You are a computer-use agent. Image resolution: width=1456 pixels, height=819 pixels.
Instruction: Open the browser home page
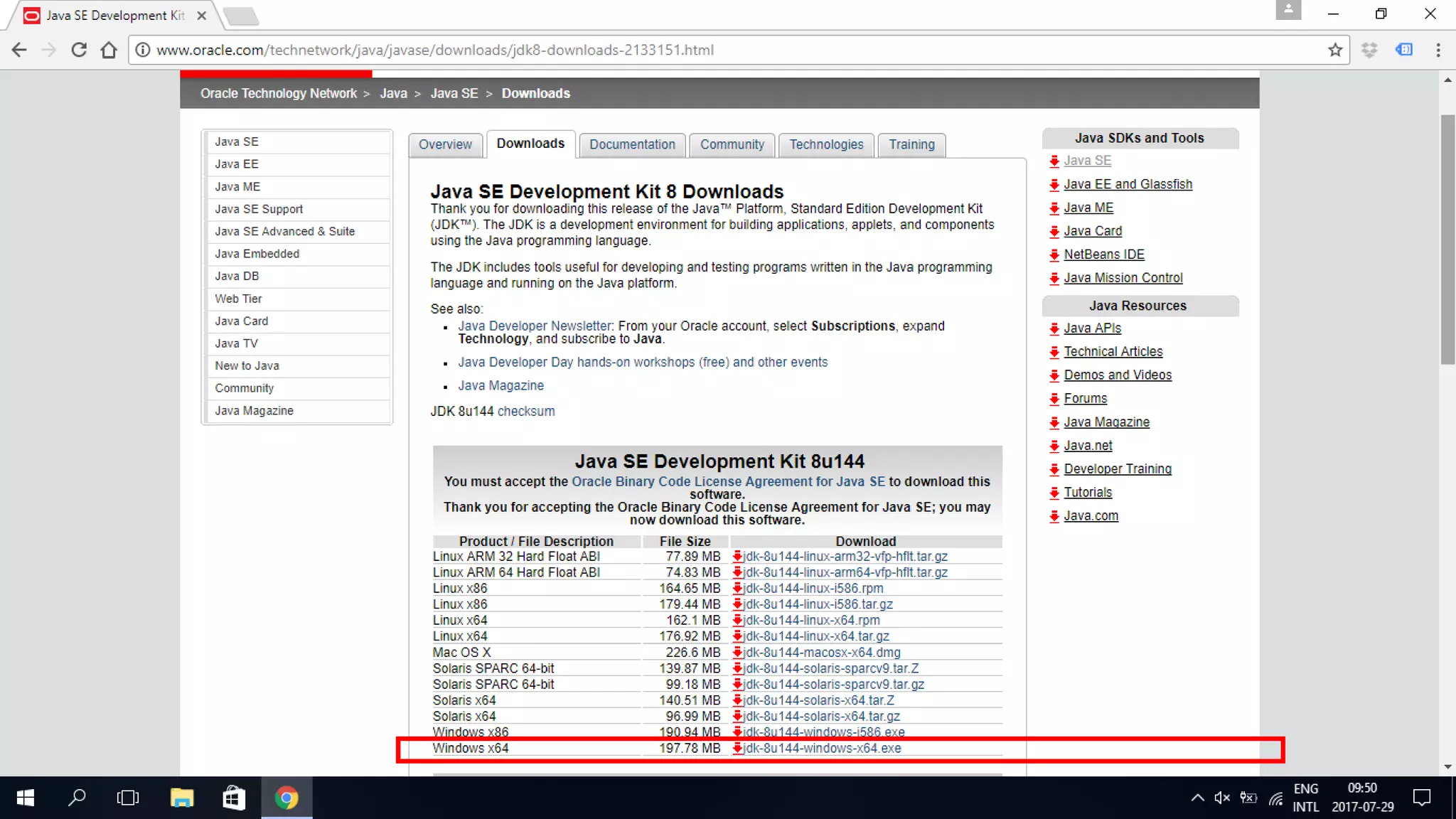pyautogui.click(x=109, y=50)
